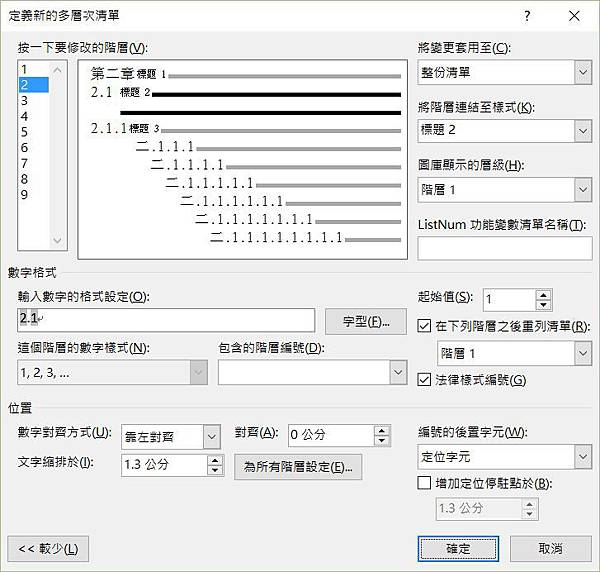The width and height of the screenshot is (600, 572).
Task: Click the level list scroll down arrow
Action: [57, 241]
